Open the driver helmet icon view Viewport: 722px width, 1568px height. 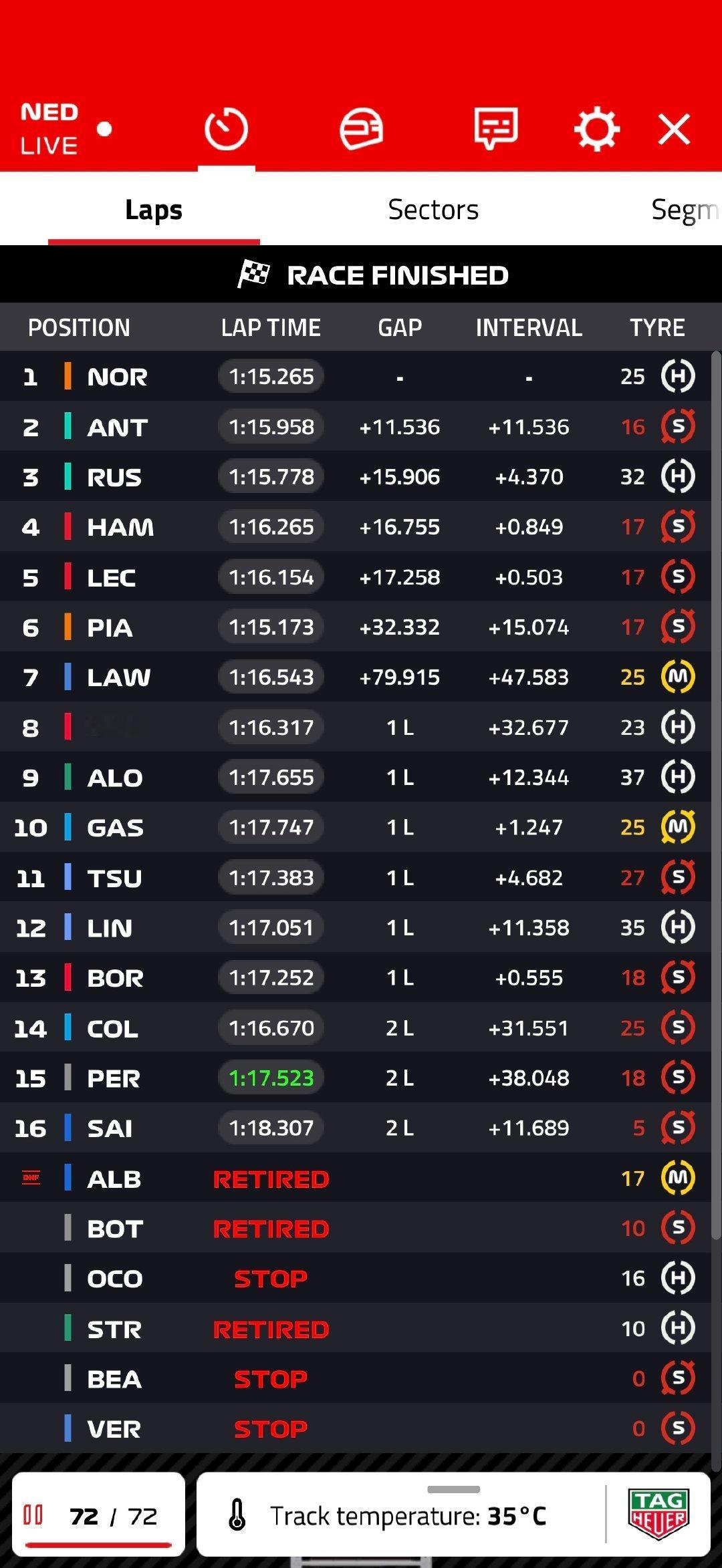361,129
